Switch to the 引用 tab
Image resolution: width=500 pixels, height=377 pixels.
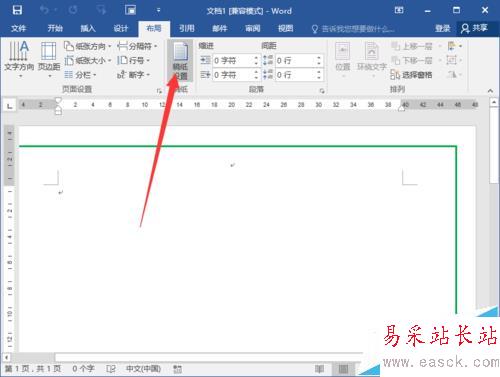point(187,28)
